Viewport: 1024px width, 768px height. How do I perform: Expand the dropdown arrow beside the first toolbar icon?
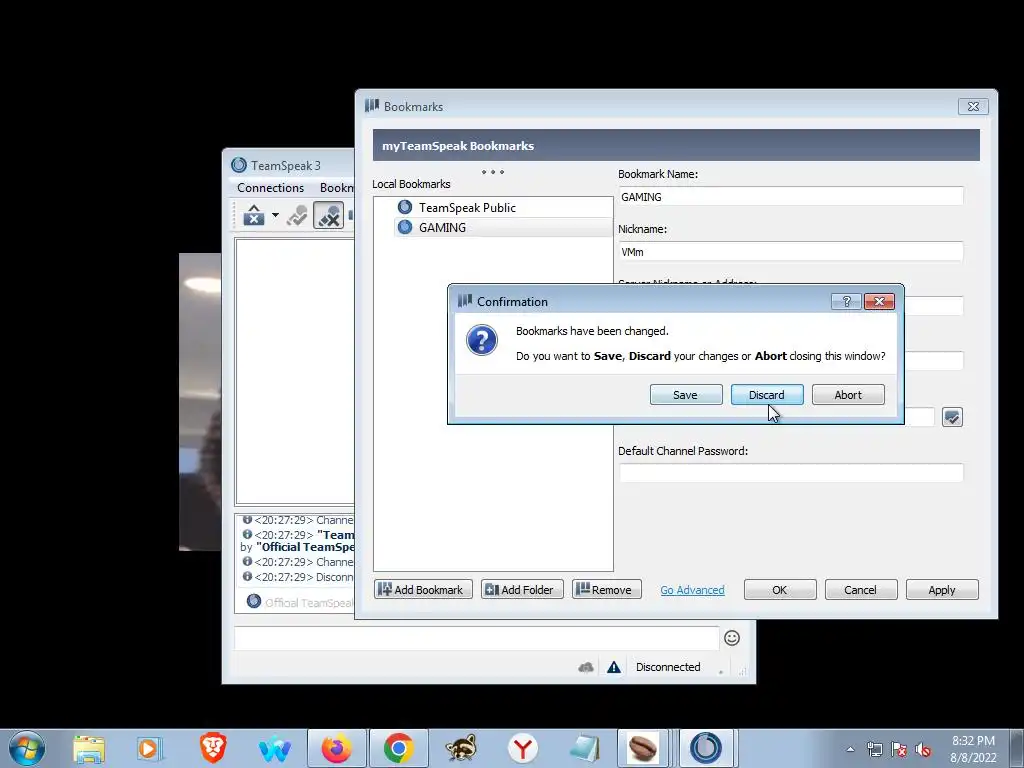pyautogui.click(x=275, y=215)
